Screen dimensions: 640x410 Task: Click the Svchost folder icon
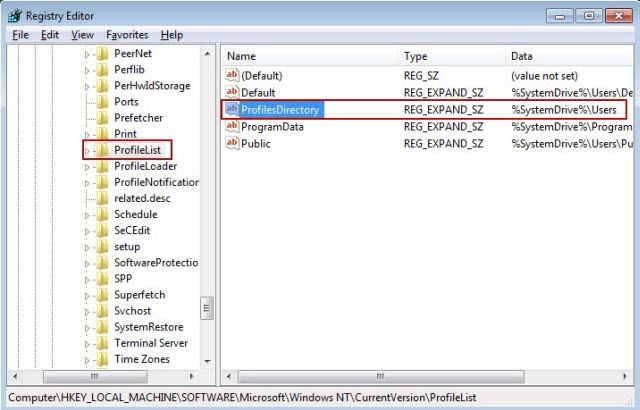[x=102, y=311]
